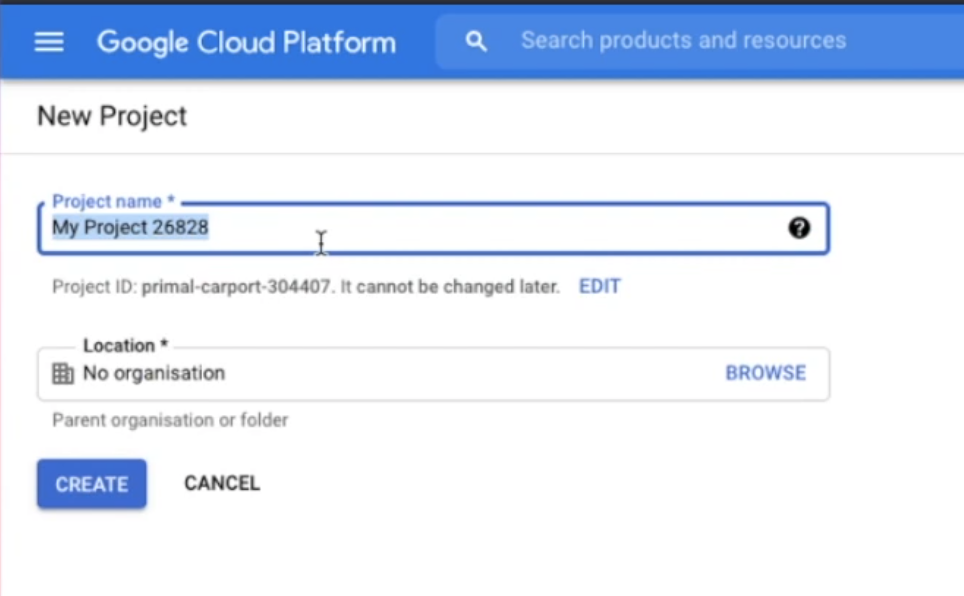This screenshot has width=964, height=596.
Task: Cancel the new project creation
Action: [222, 484]
